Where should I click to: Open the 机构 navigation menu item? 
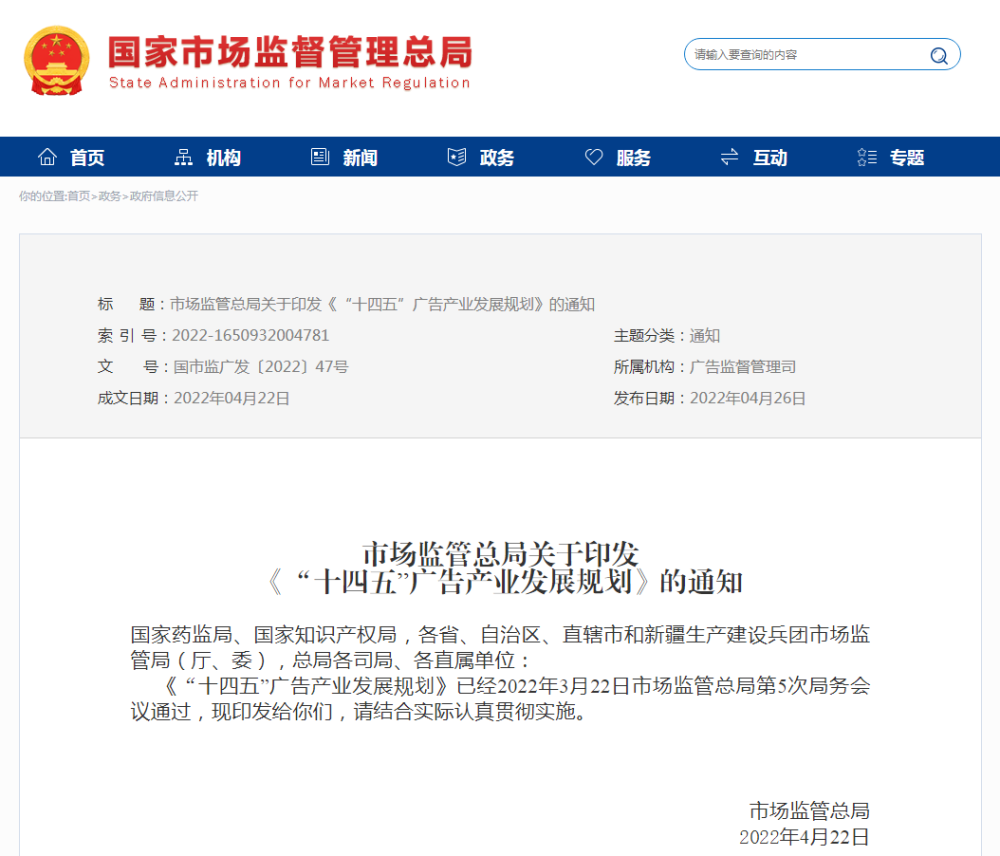224,158
